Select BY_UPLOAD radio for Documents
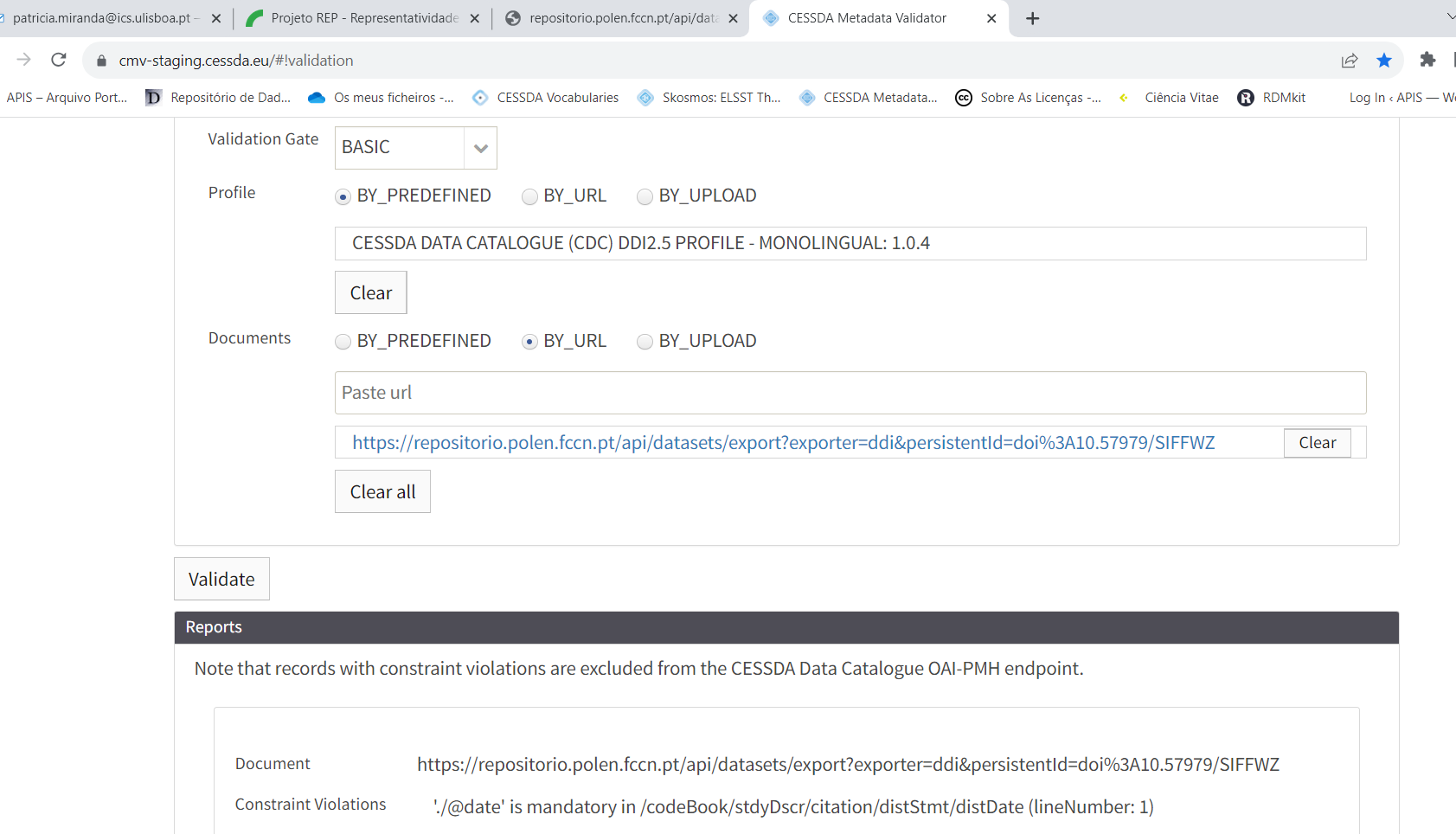The width and height of the screenshot is (1456, 834). coord(645,342)
